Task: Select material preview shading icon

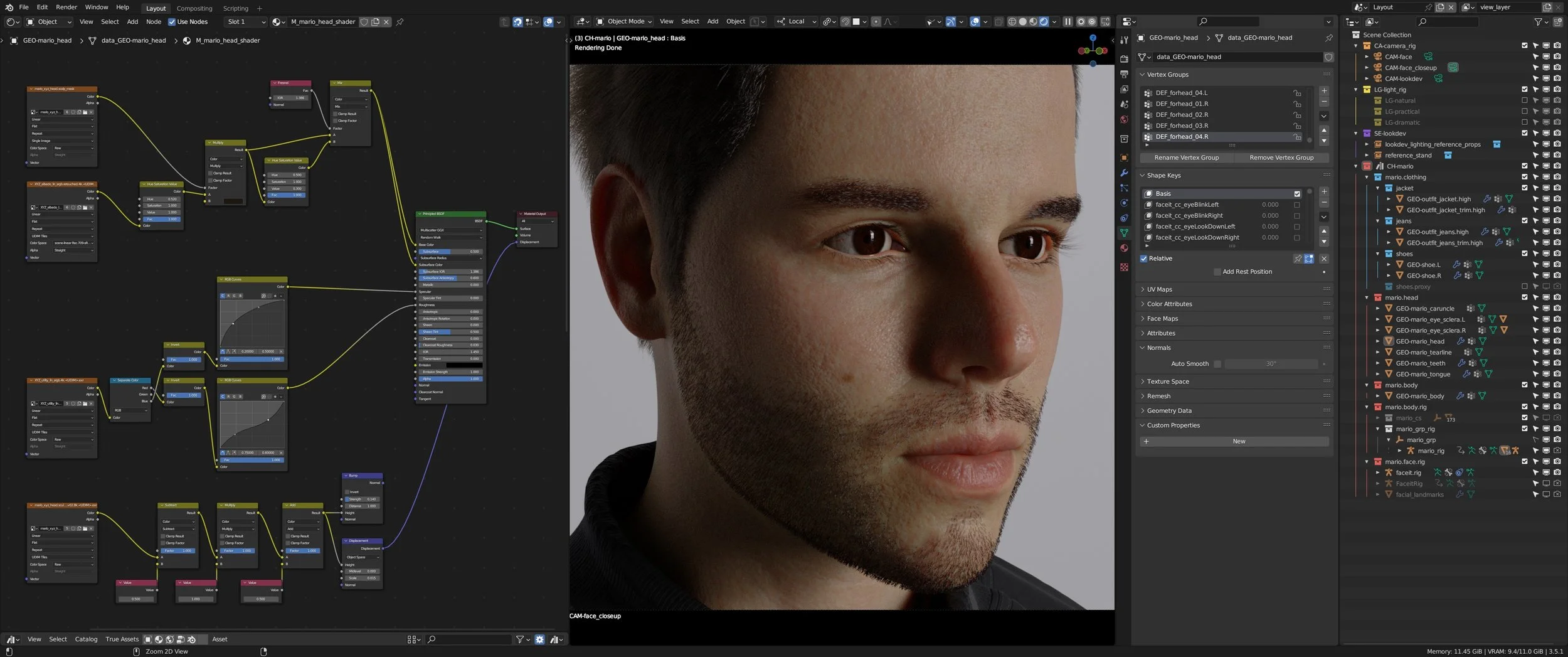Action: tap(1033, 21)
